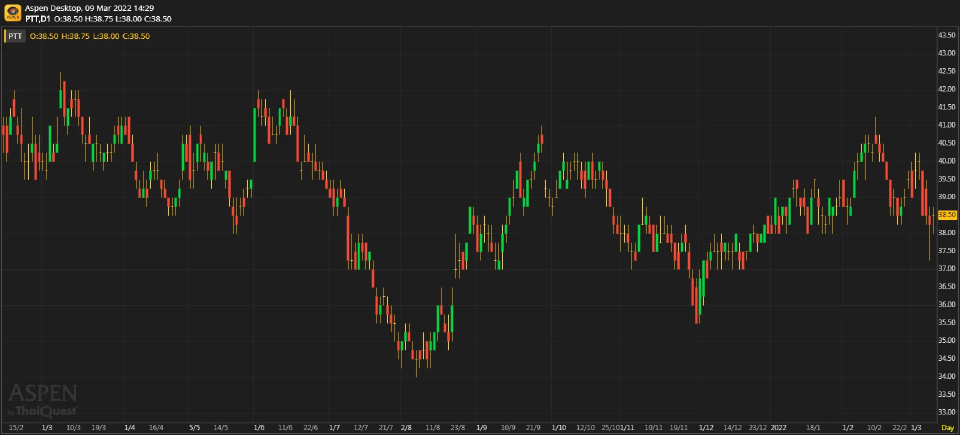
Task: Click the PTT,D1 header text
Action: click(40, 18)
